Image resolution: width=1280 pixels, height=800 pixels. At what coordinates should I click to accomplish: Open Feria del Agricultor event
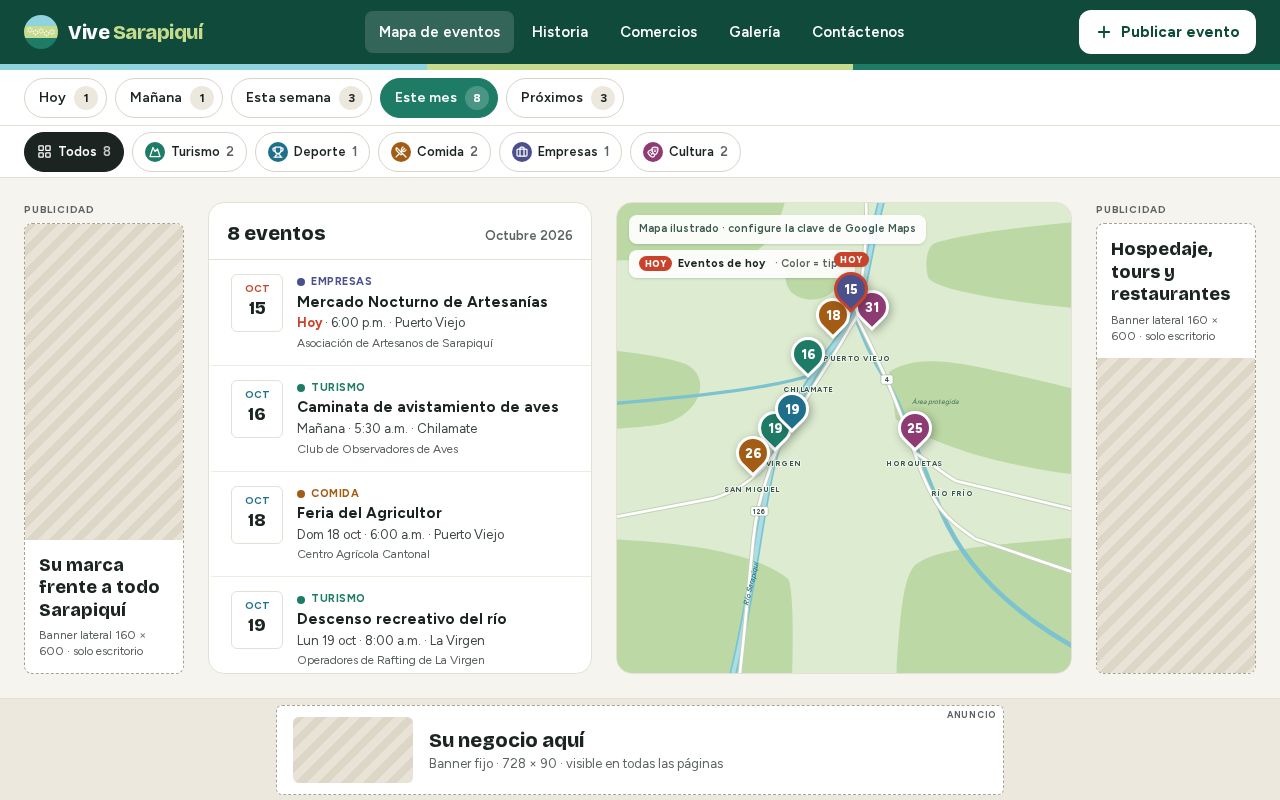point(400,524)
